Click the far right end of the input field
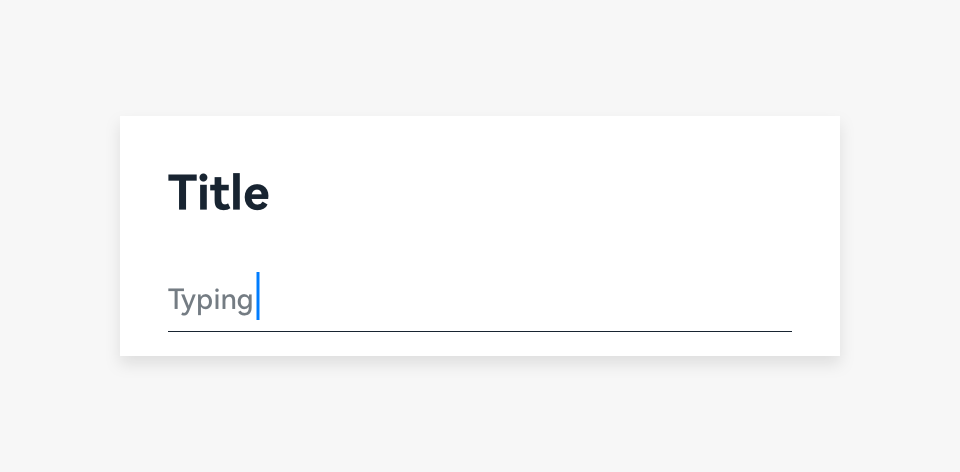The height and width of the screenshot is (472, 960). coord(782,300)
